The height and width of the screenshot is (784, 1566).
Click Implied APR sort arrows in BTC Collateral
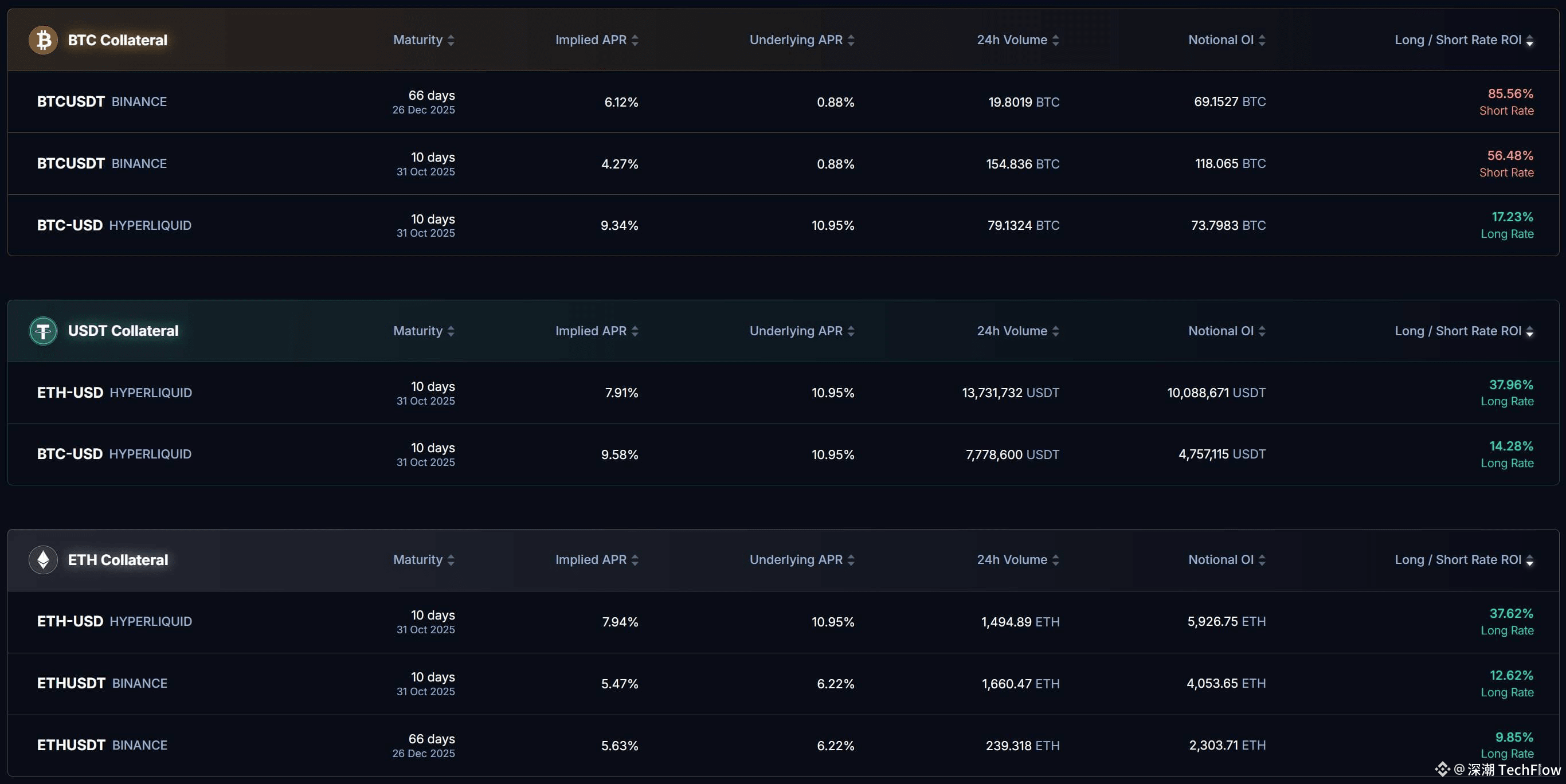pyautogui.click(x=635, y=40)
